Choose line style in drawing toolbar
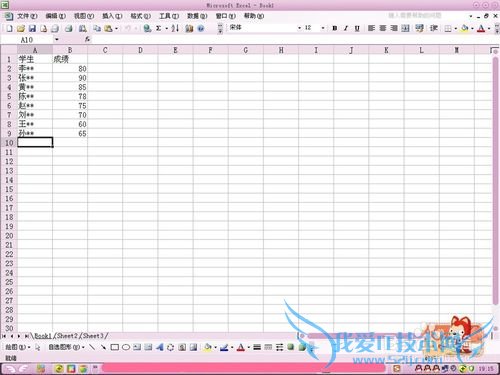 pyautogui.click(x=257, y=347)
